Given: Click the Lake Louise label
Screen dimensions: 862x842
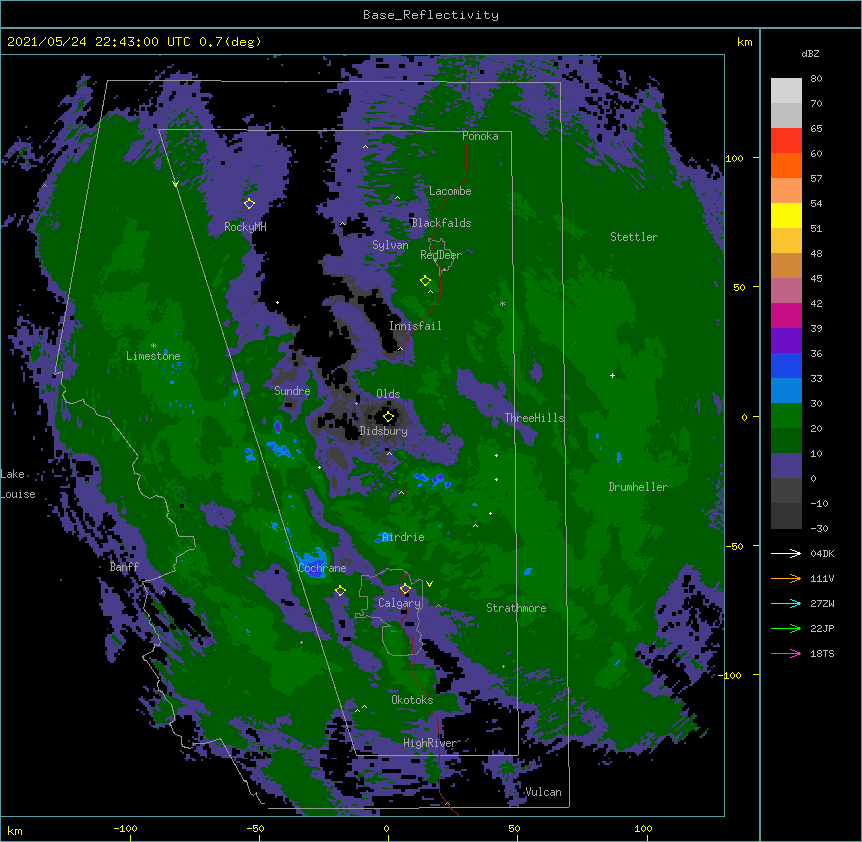Looking at the screenshot, I should pos(18,484).
